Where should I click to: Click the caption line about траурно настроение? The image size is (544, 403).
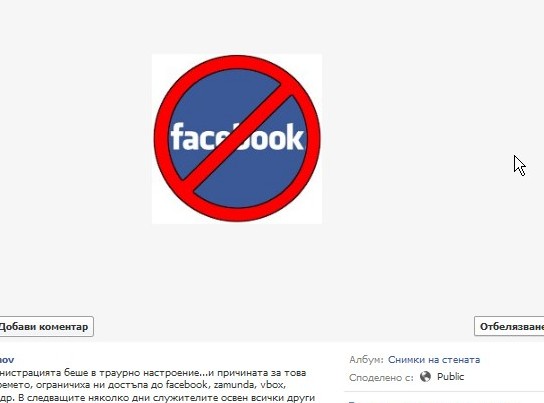[153, 373]
